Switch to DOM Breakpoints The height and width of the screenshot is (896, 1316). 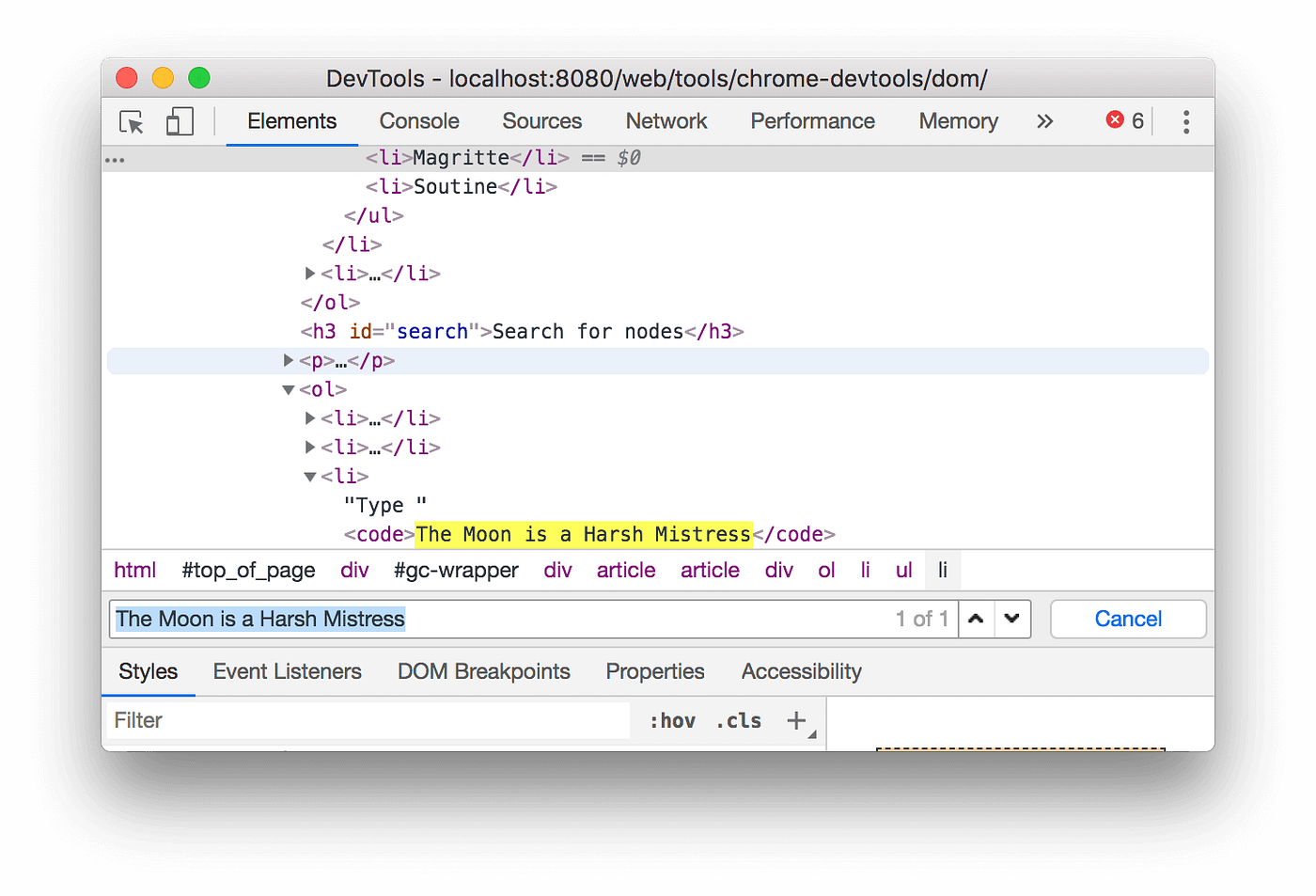point(483,671)
